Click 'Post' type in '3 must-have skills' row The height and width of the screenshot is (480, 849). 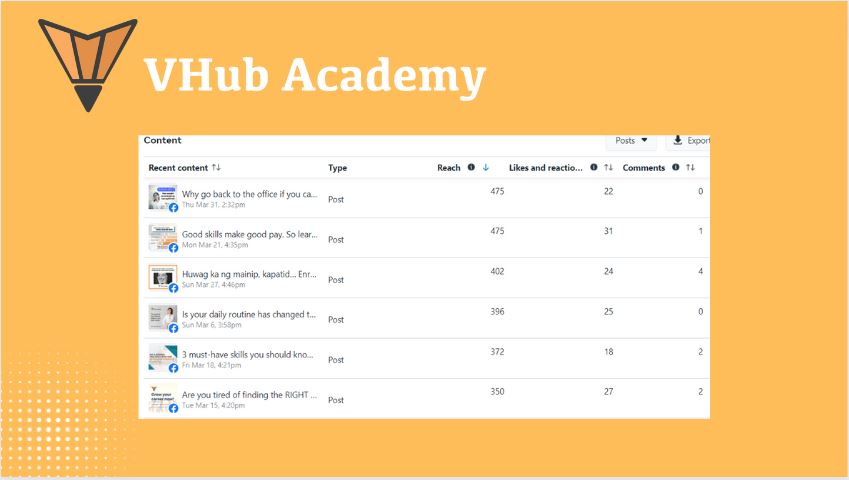336,360
